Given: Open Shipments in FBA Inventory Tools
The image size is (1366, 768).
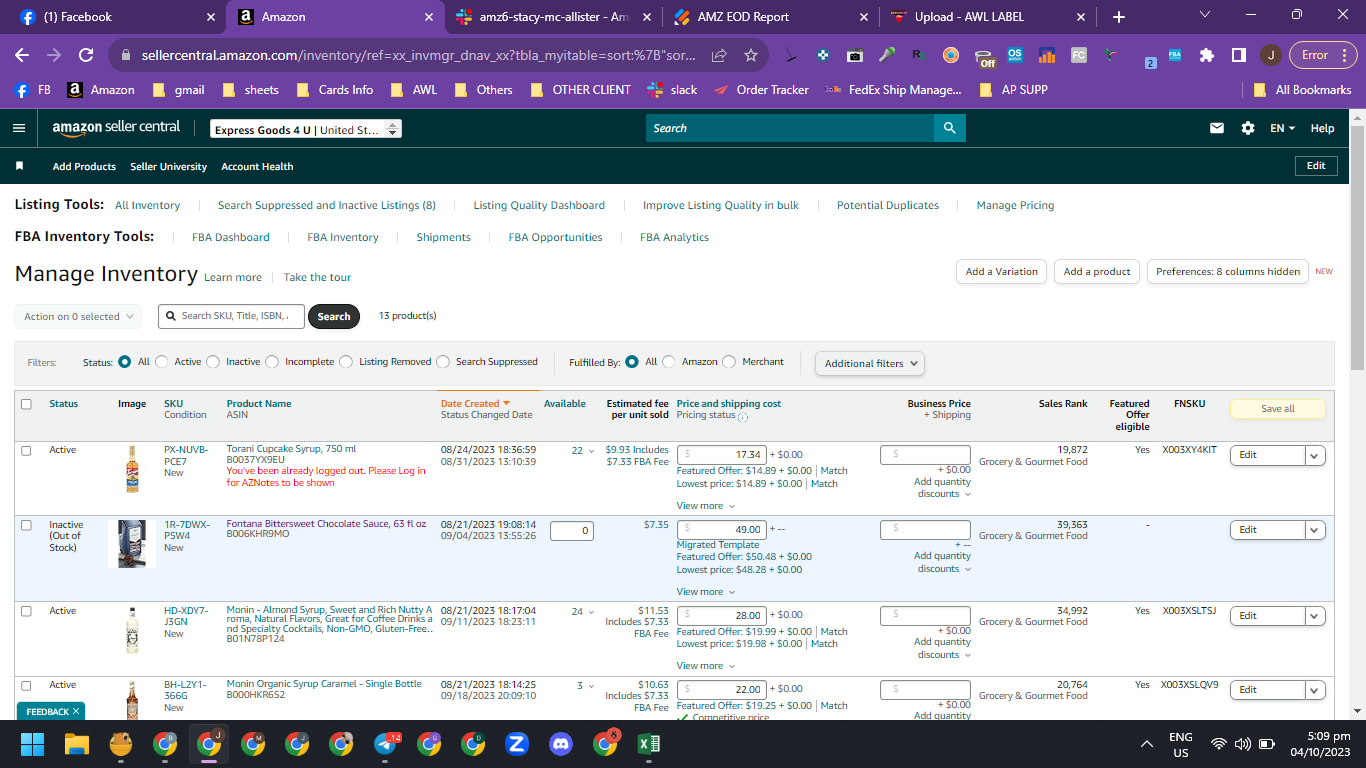Looking at the screenshot, I should coord(443,237).
